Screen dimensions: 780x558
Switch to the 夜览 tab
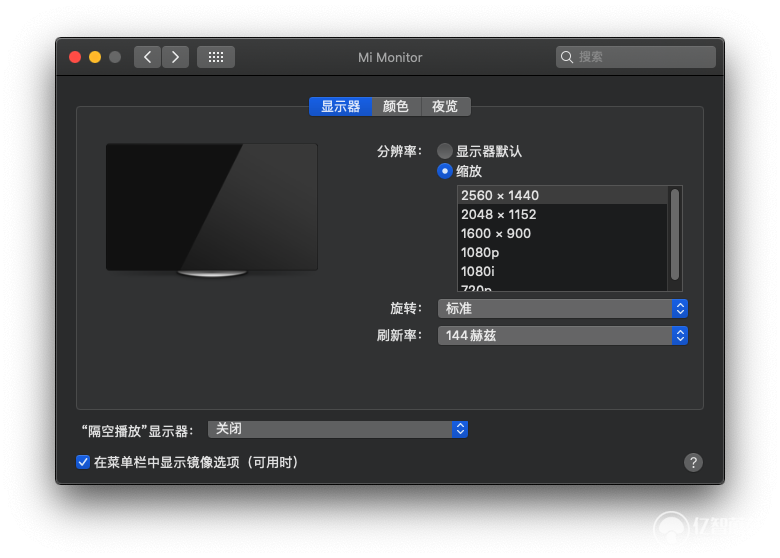pos(445,106)
